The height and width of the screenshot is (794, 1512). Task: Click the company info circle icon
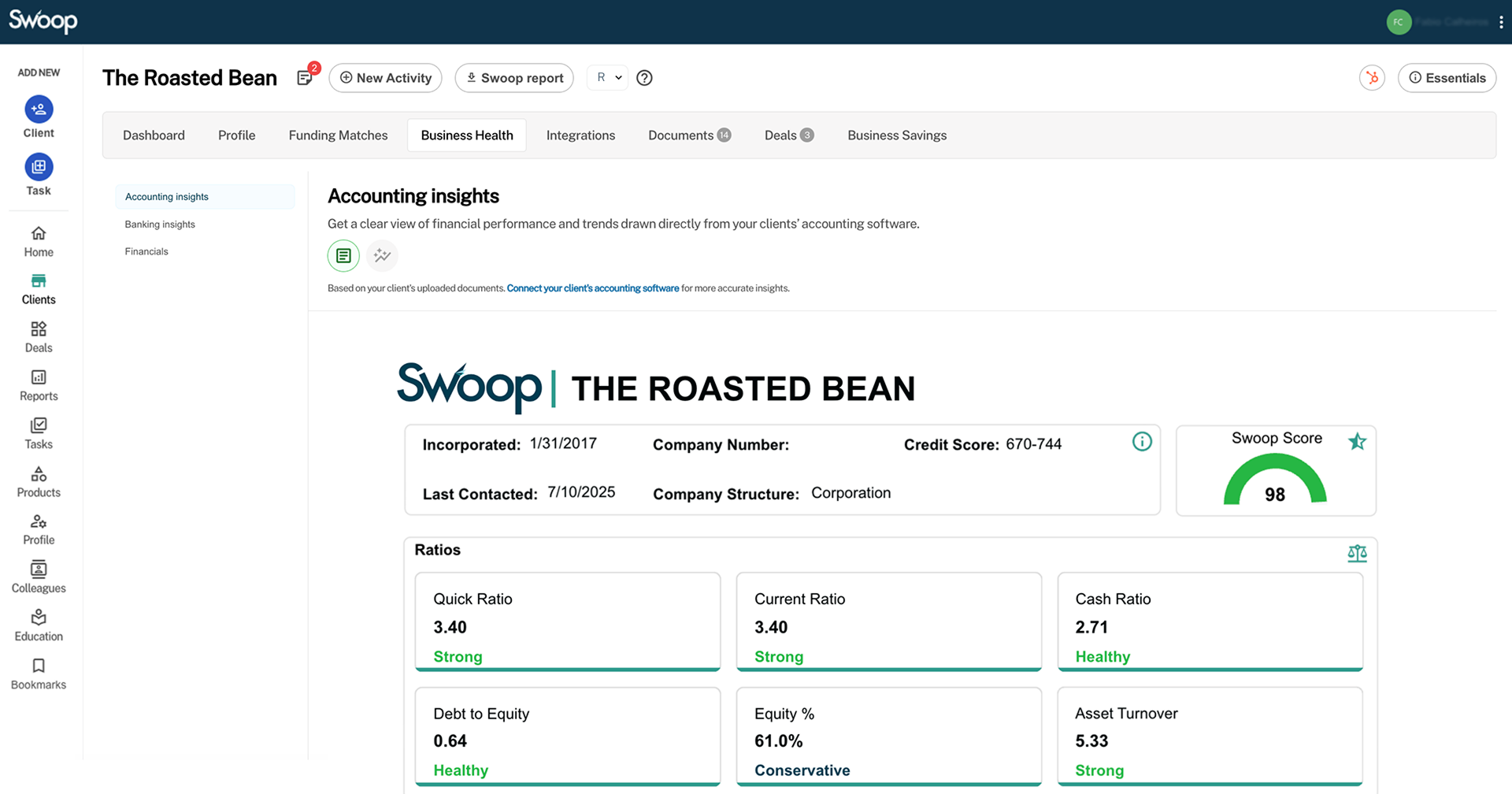[x=1142, y=442]
